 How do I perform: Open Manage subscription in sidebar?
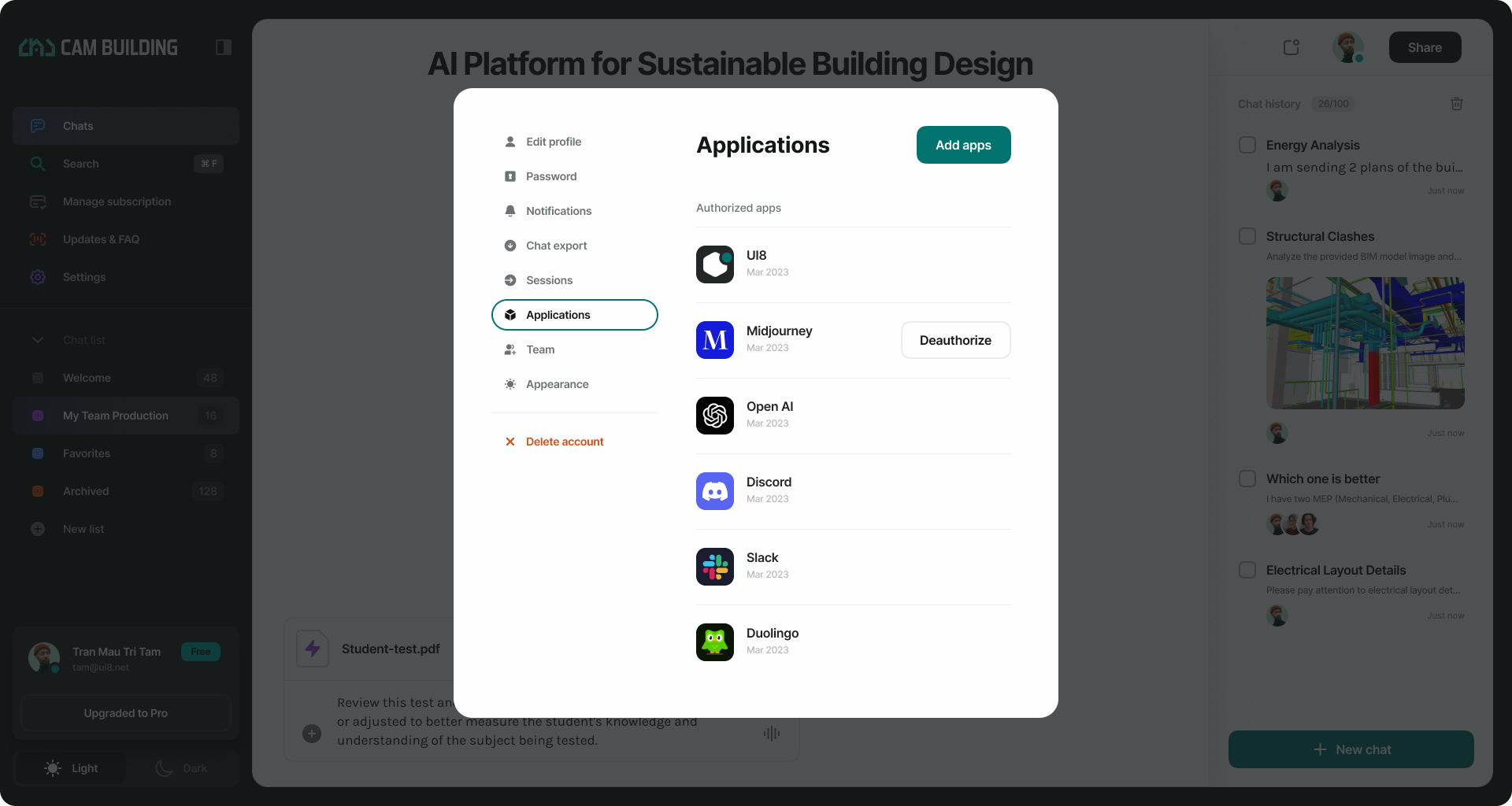(126, 201)
